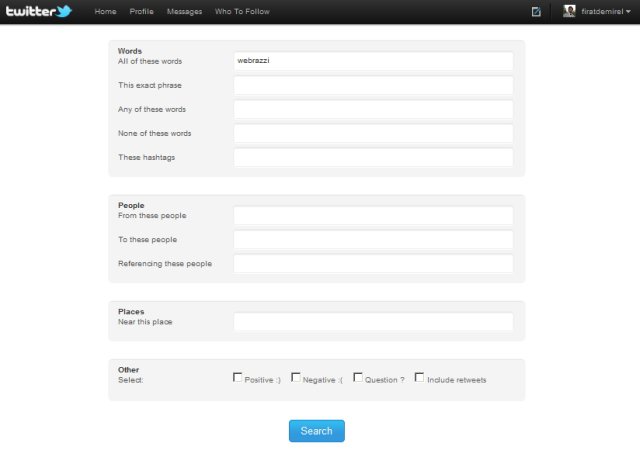The image size is (640, 450).
Task: Click the From these people field
Action: coord(373,215)
